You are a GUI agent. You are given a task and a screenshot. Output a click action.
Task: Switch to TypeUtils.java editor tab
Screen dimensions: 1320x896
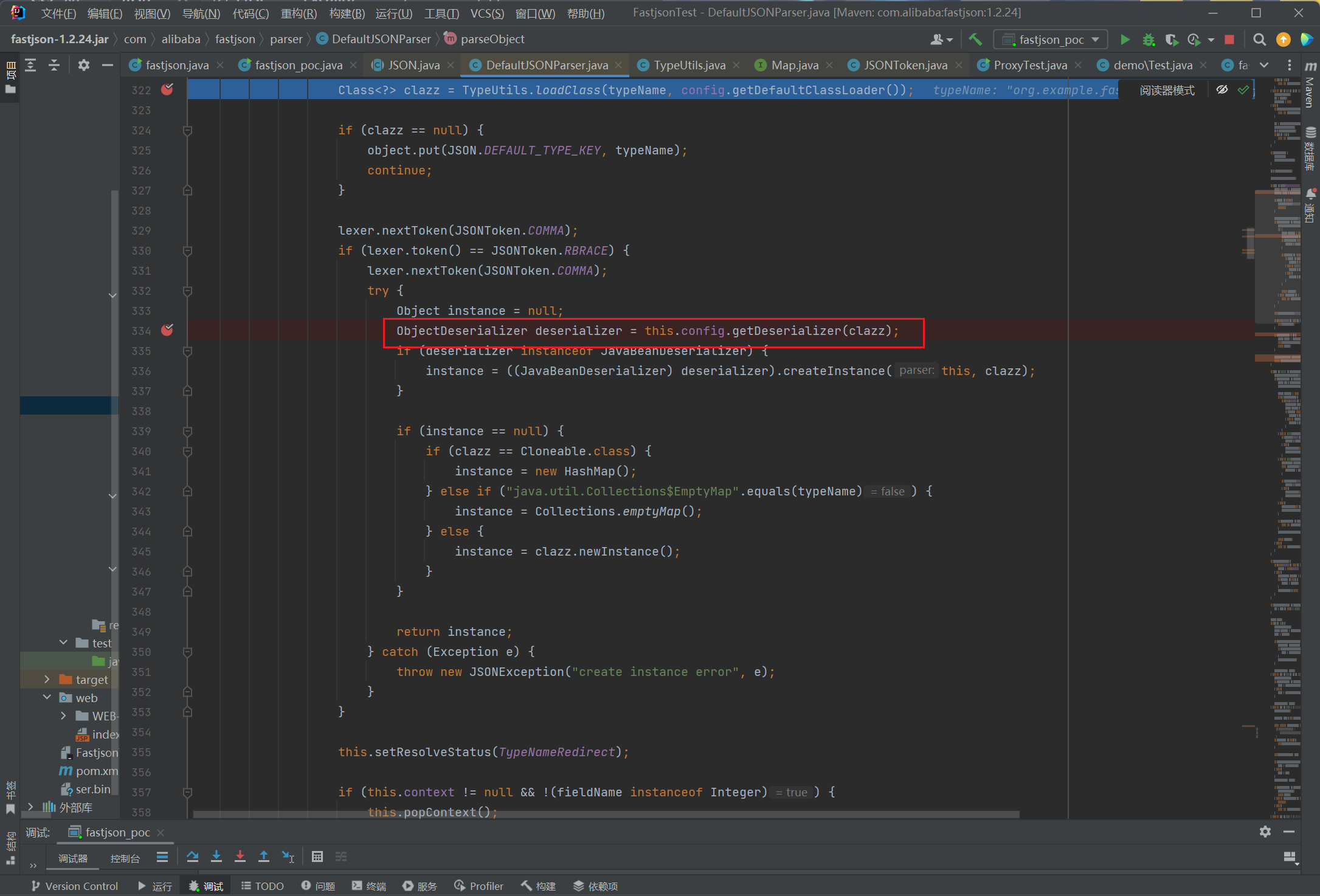click(x=689, y=65)
